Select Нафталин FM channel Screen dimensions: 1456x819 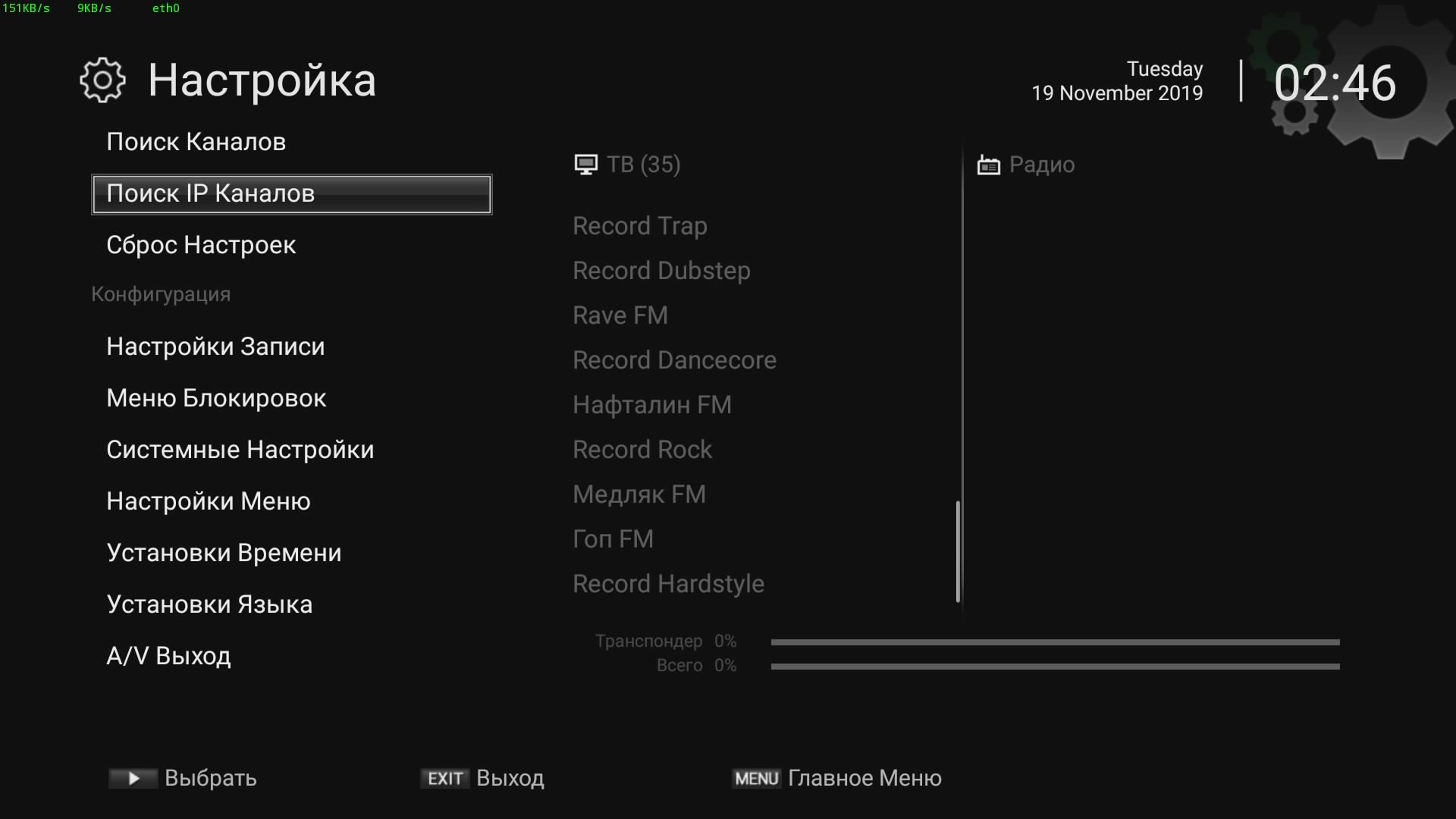652,405
